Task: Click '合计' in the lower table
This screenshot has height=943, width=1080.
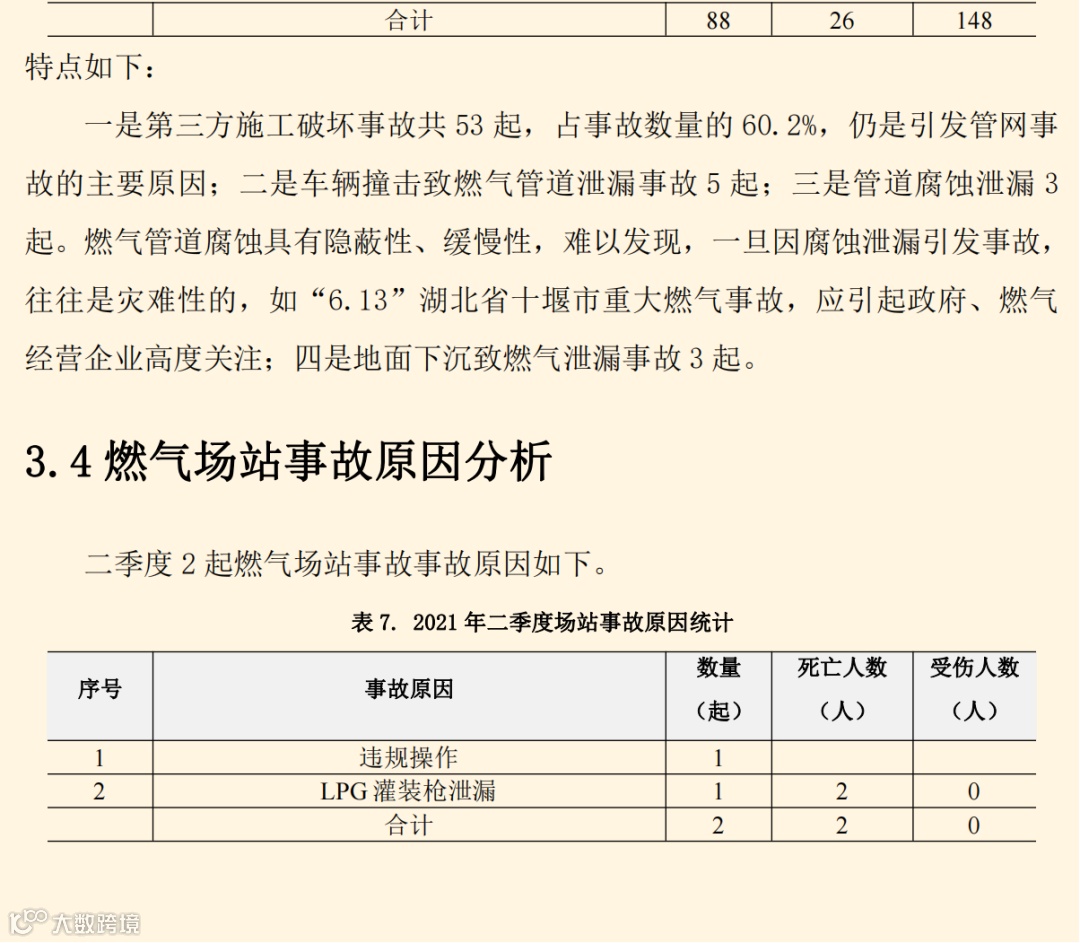Action: [x=408, y=825]
